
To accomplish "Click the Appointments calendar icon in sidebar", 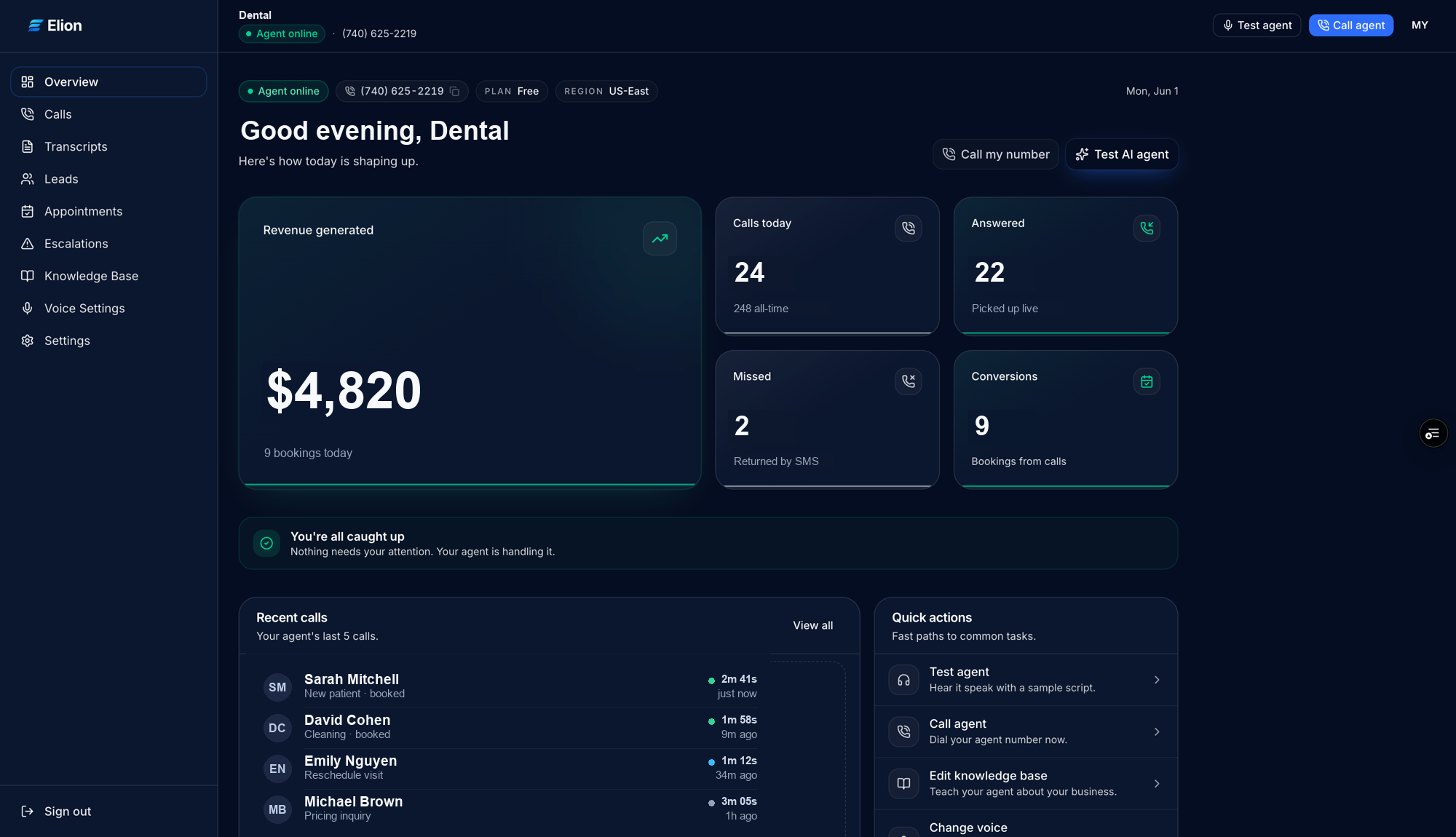I will click(x=28, y=212).
